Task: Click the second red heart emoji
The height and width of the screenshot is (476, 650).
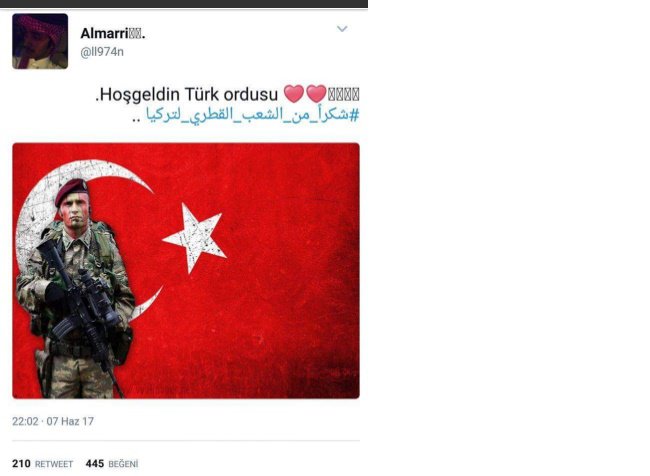Action: pos(316,94)
